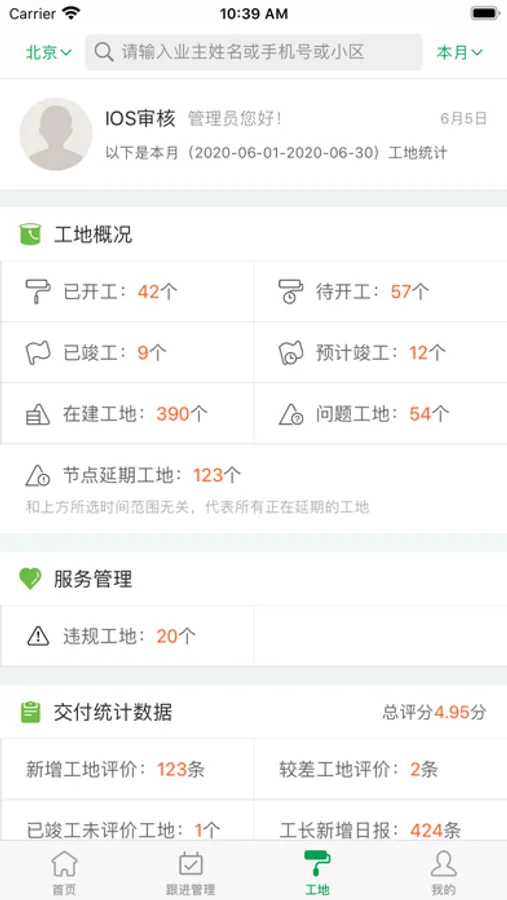Open the 北京 city dropdown

tap(49, 53)
